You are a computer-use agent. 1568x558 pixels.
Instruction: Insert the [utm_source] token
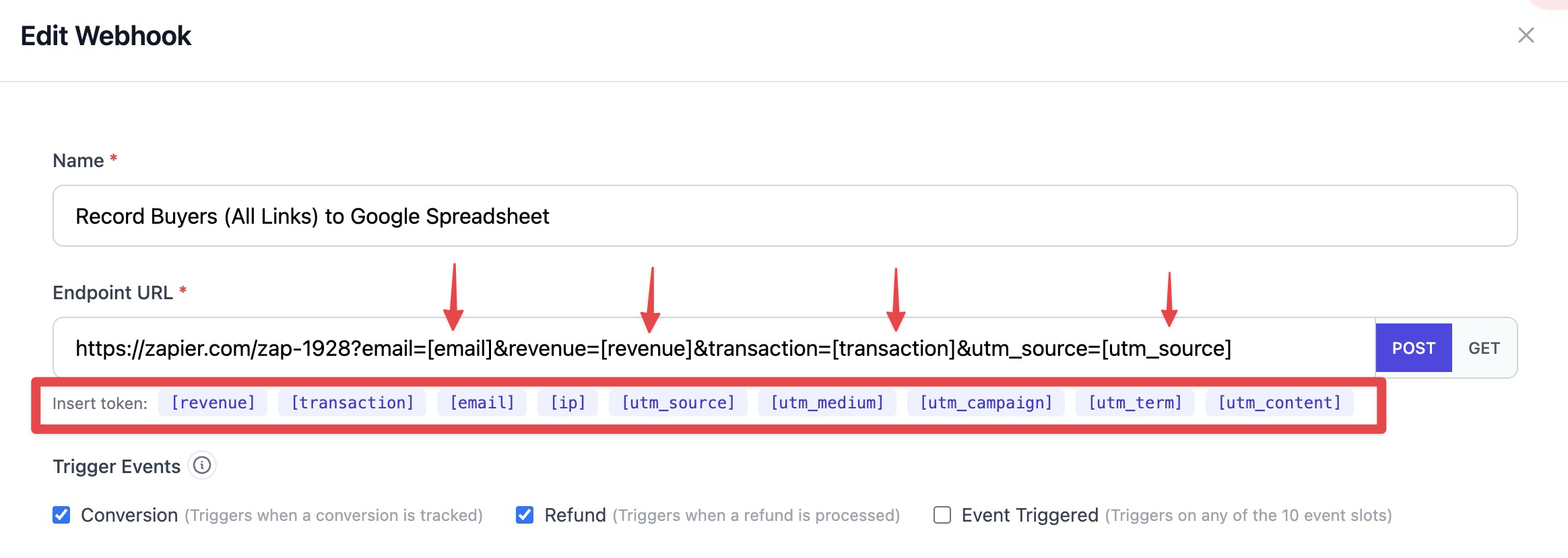point(678,403)
